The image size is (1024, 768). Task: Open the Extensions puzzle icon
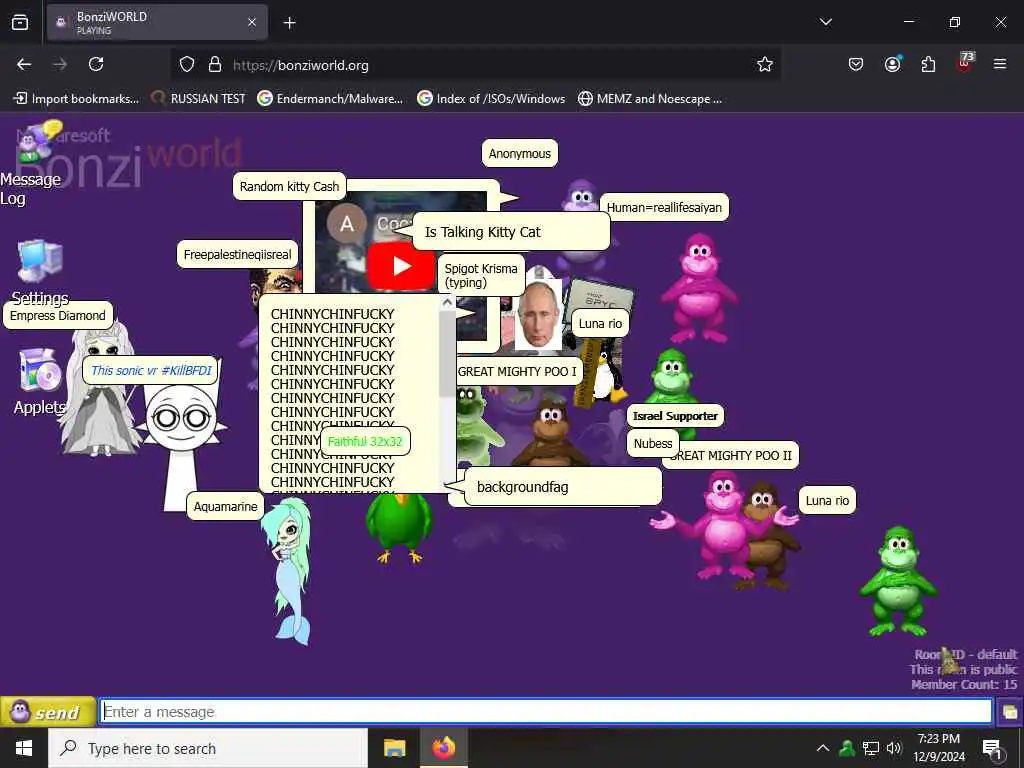928,64
